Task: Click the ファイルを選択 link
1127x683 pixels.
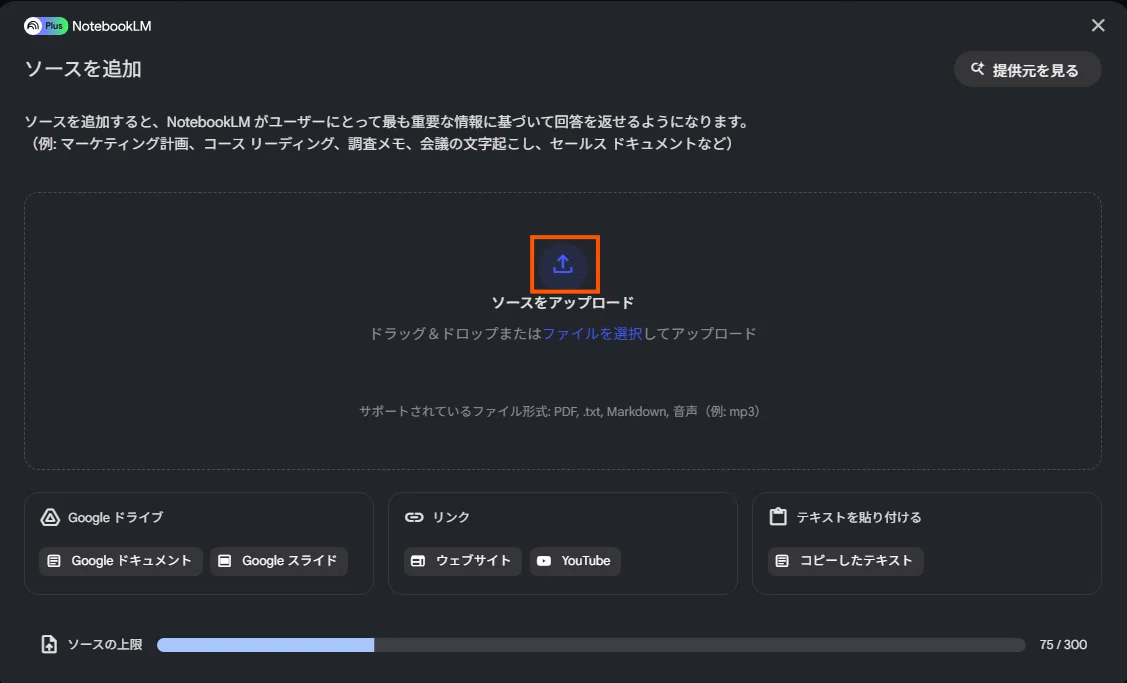Action: pyautogui.click(x=592, y=334)
